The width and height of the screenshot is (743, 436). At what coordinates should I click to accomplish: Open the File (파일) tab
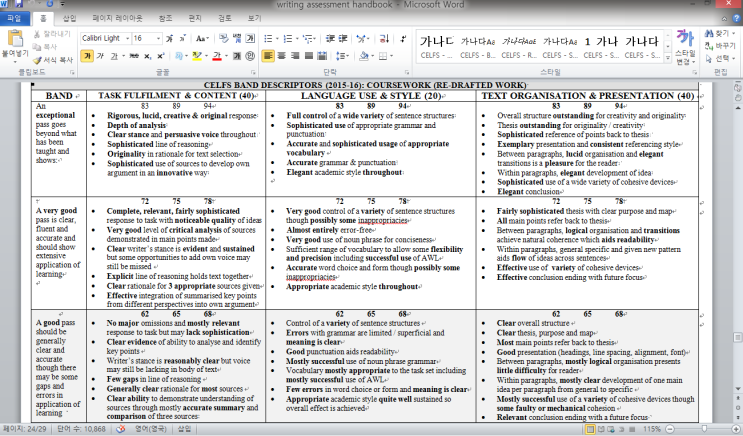(x=15, y=18)
